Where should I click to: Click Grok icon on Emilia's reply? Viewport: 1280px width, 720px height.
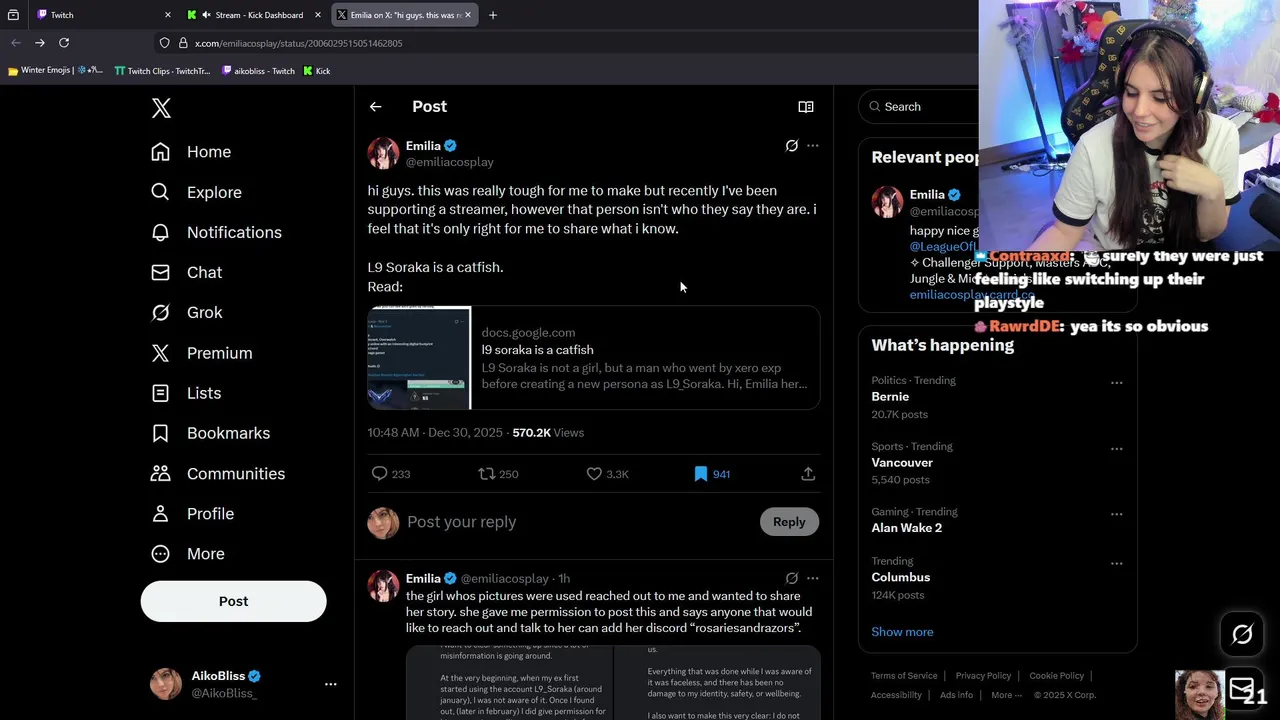point(792,578)
